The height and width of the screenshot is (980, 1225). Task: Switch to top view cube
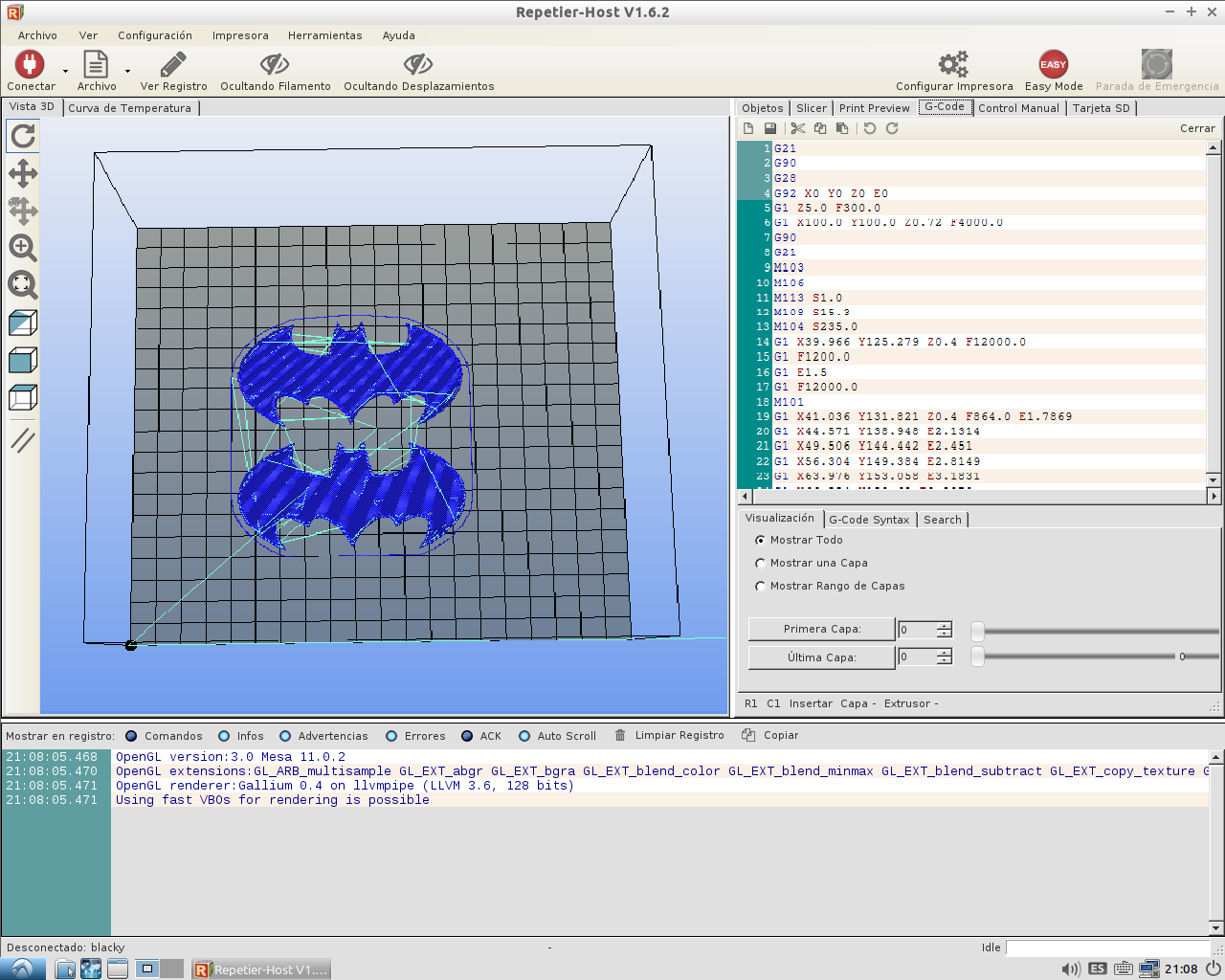pos(23,397)
